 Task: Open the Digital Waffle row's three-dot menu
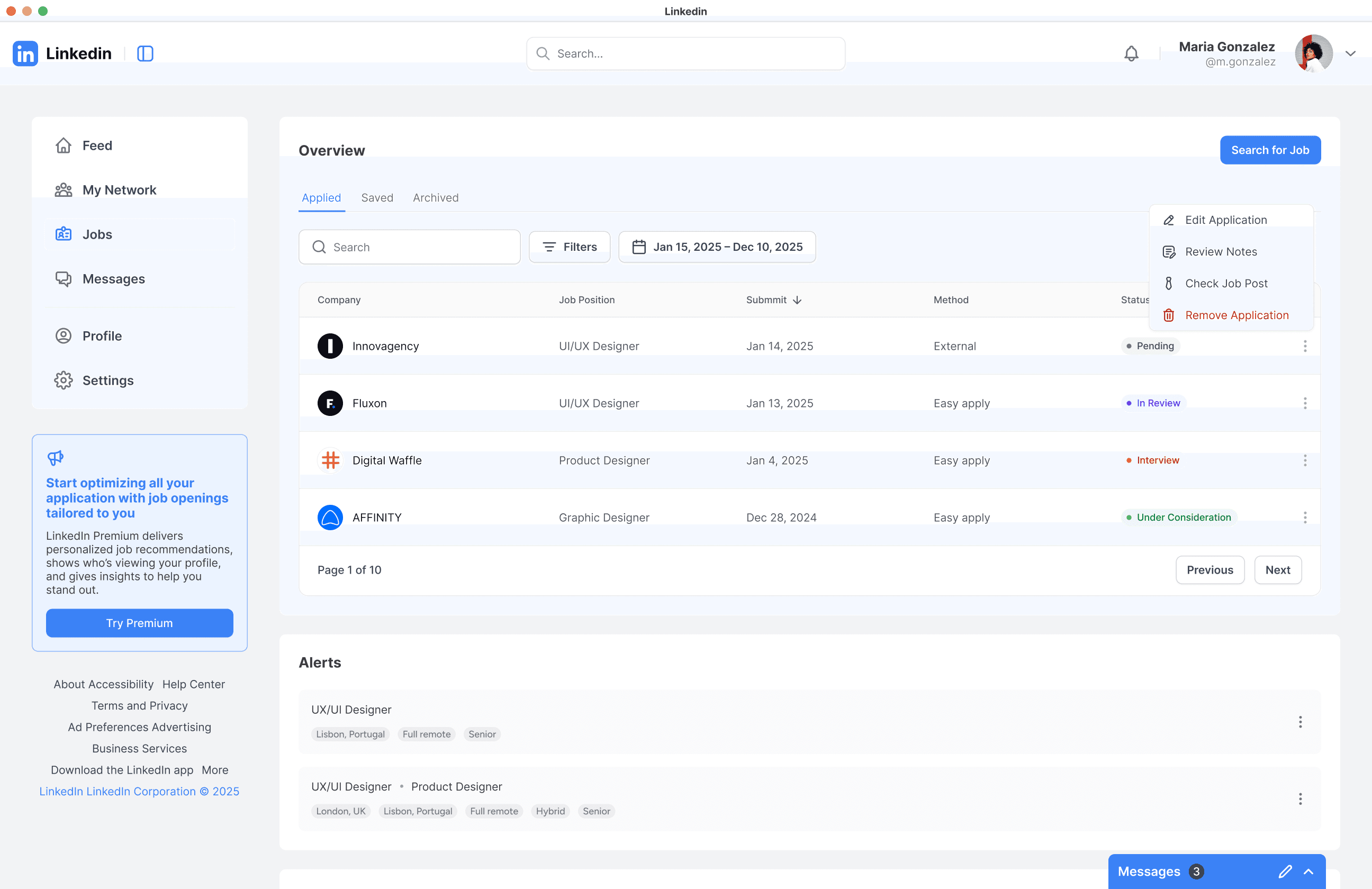pos(1305,460)
